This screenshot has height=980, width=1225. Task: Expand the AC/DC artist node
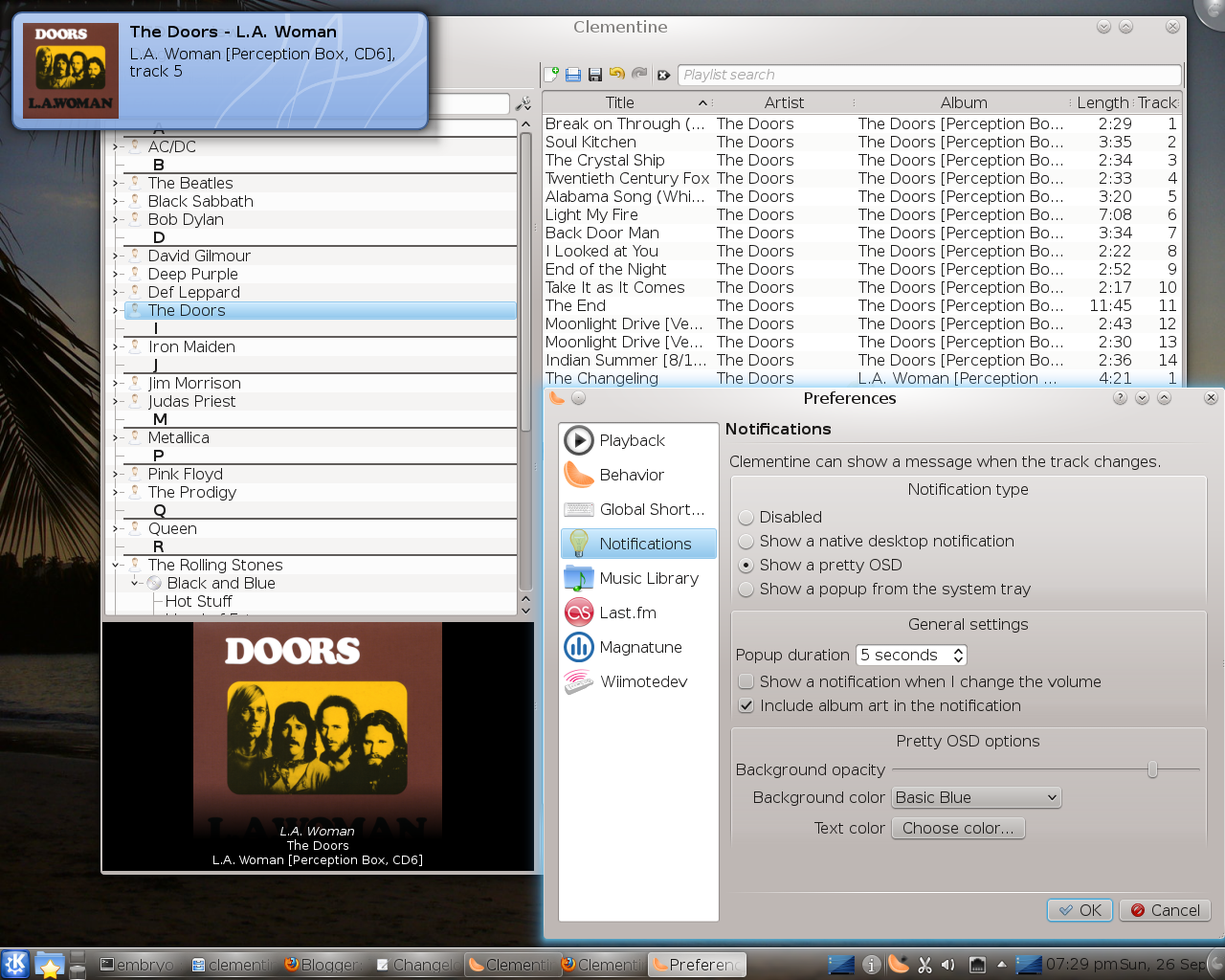coord(115,146)
